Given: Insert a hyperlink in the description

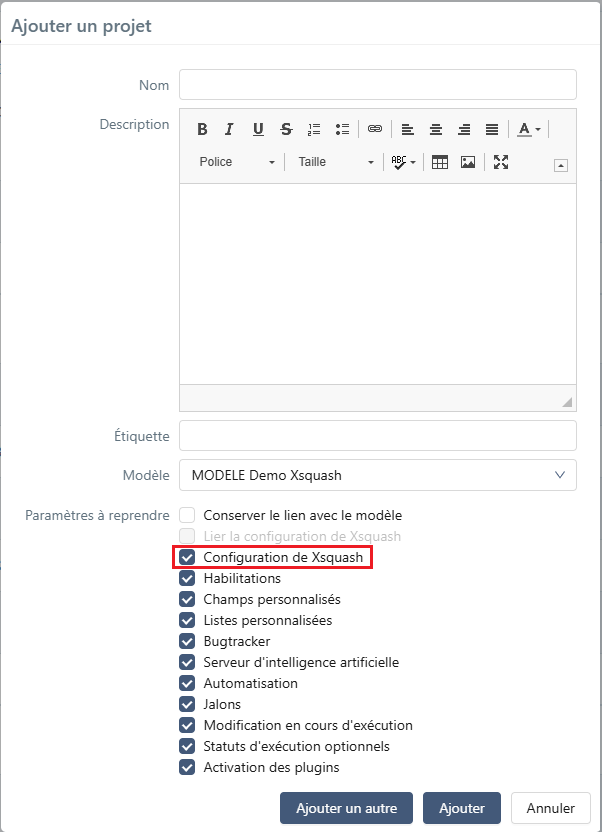Looking at the screenshot, I should 375,129.
